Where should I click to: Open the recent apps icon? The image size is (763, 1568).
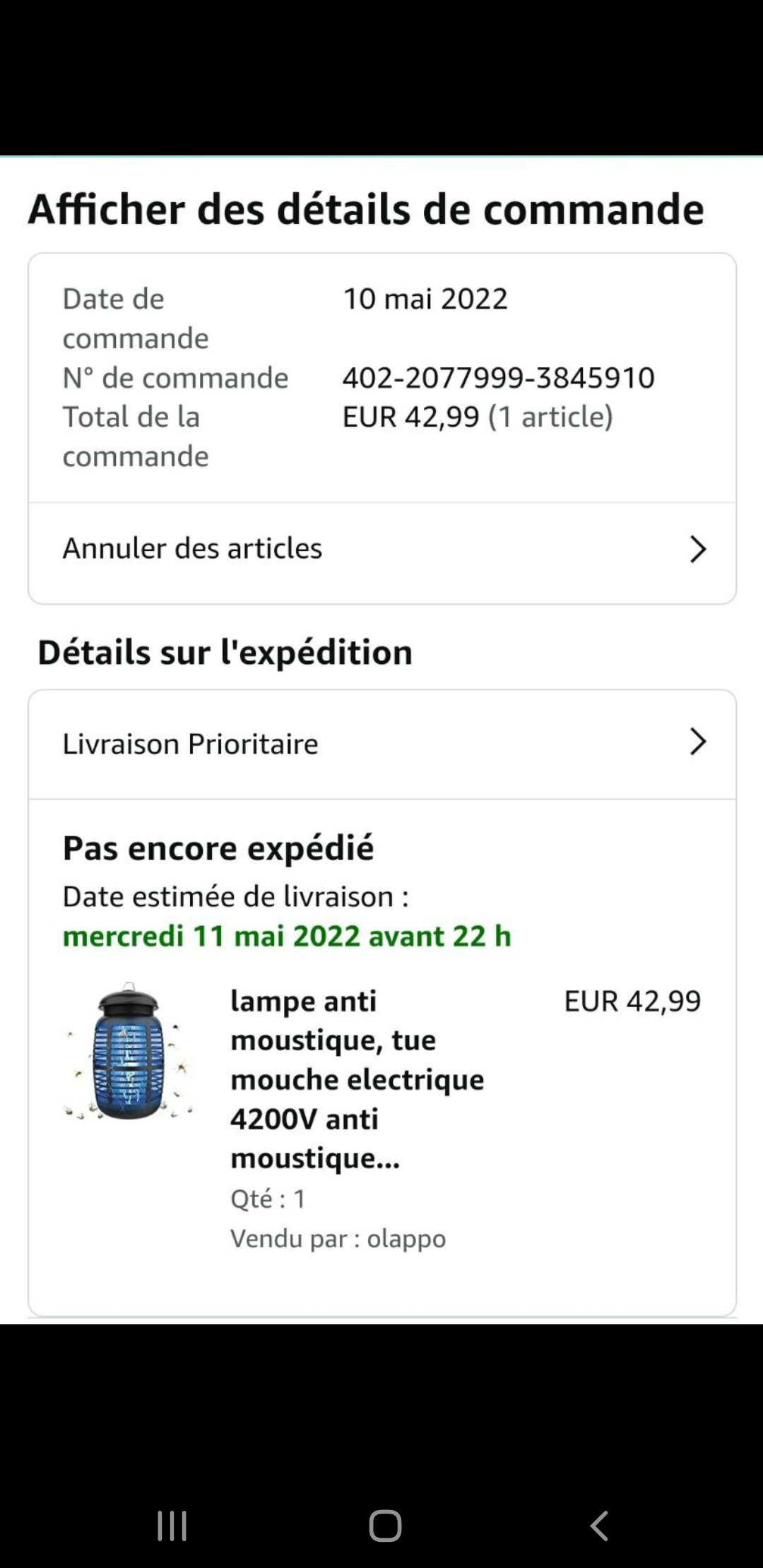point(172,1526)
